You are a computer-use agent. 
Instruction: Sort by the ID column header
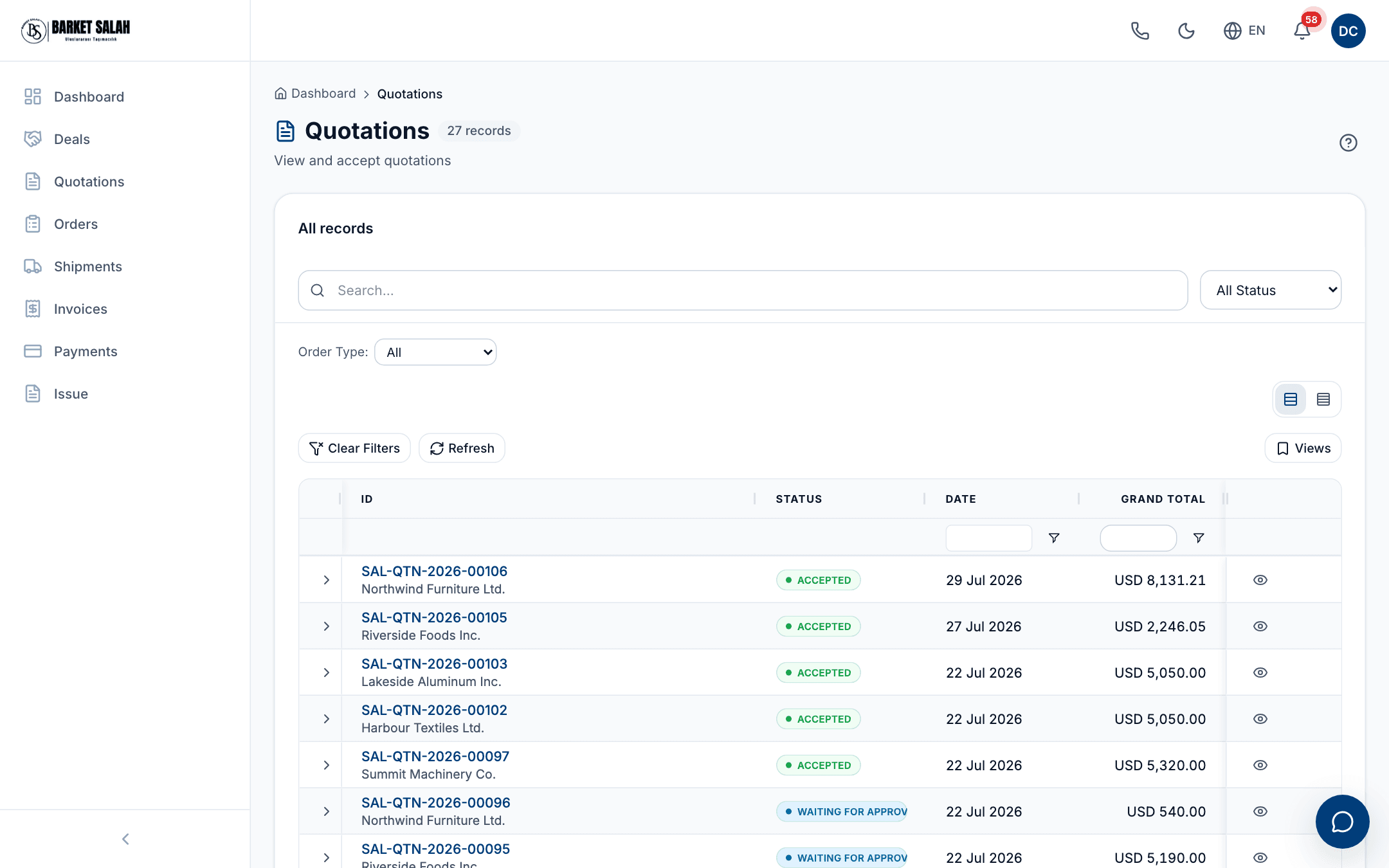tap(367, 499)
